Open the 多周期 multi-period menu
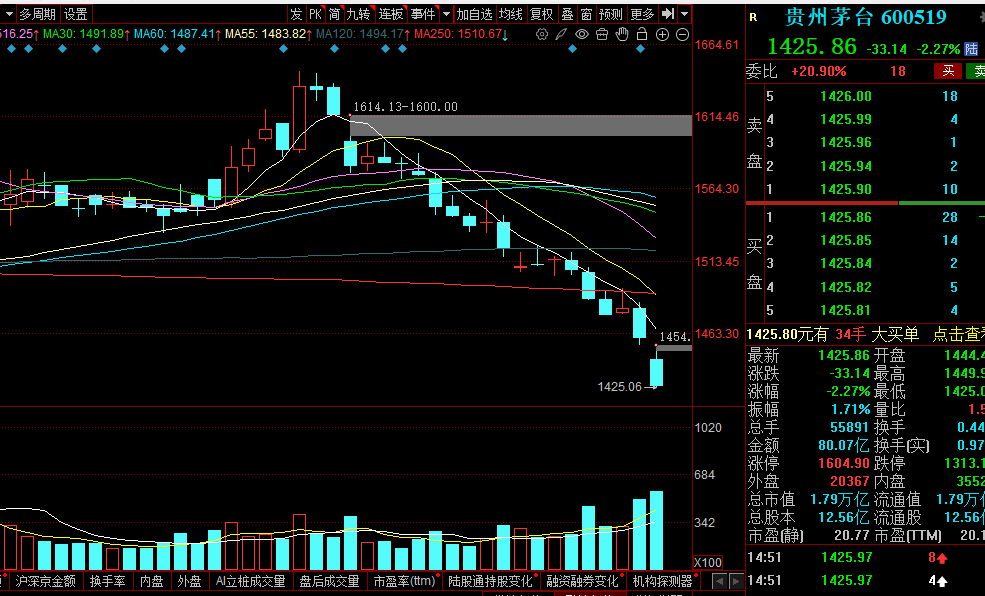This screenshot has width=985, height=596. coord(37,14)
